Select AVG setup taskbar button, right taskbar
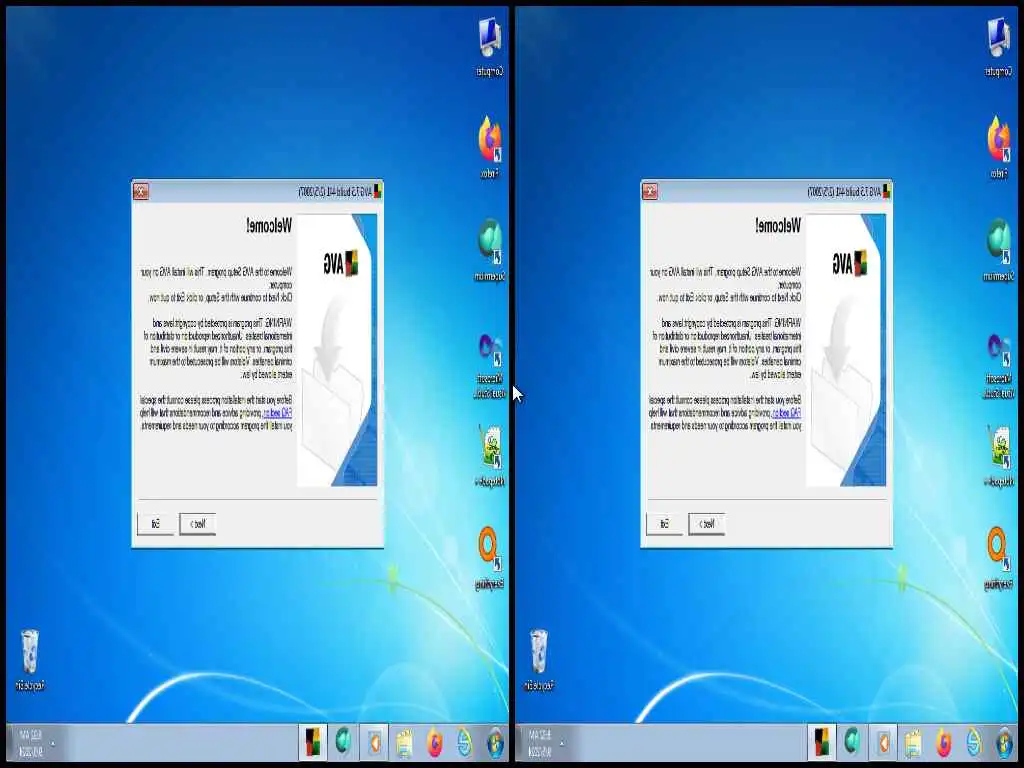 (x=822, y=743)
